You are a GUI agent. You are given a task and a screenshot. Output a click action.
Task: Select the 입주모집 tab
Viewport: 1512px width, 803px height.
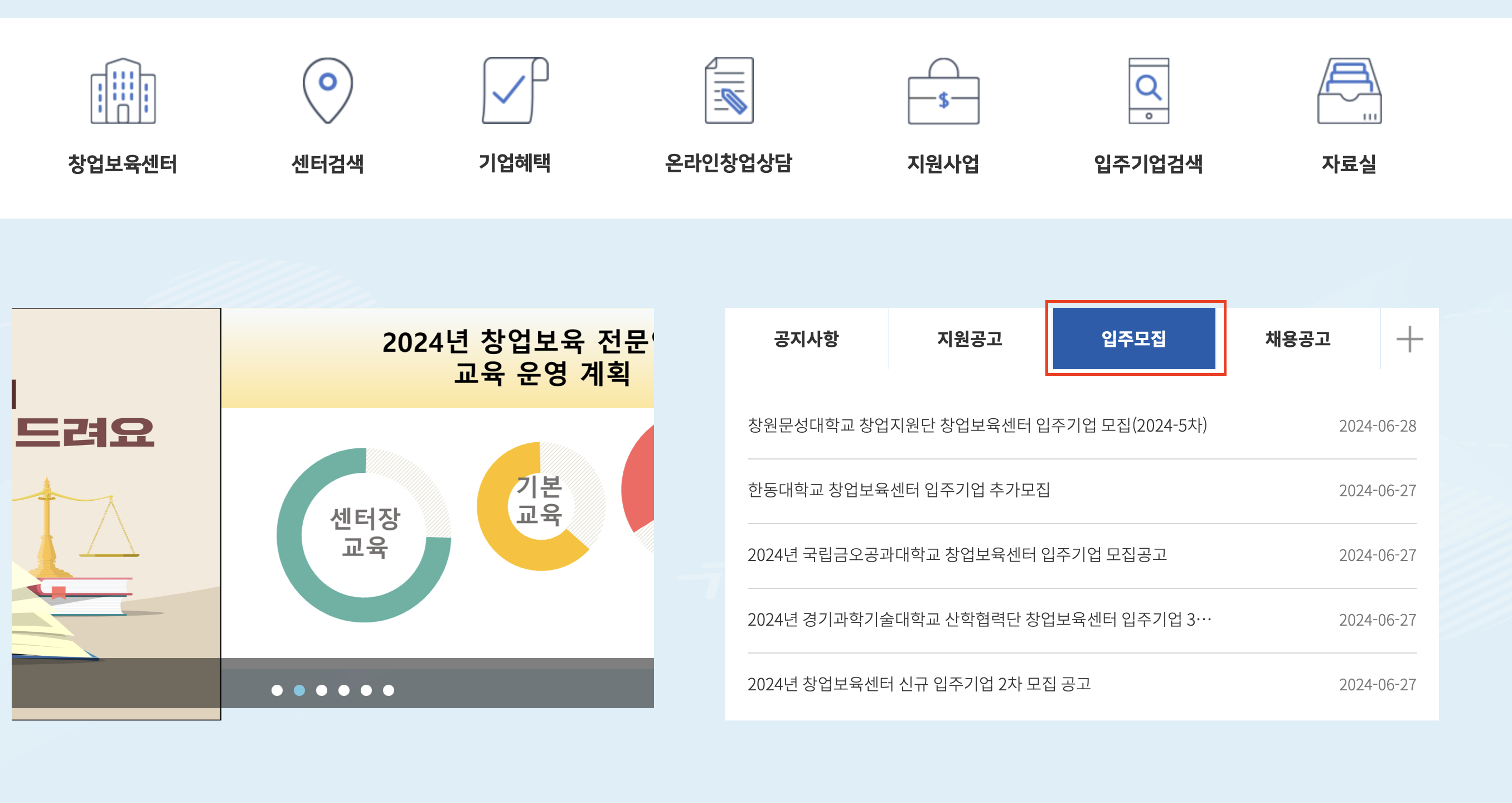pos(1133,339)
